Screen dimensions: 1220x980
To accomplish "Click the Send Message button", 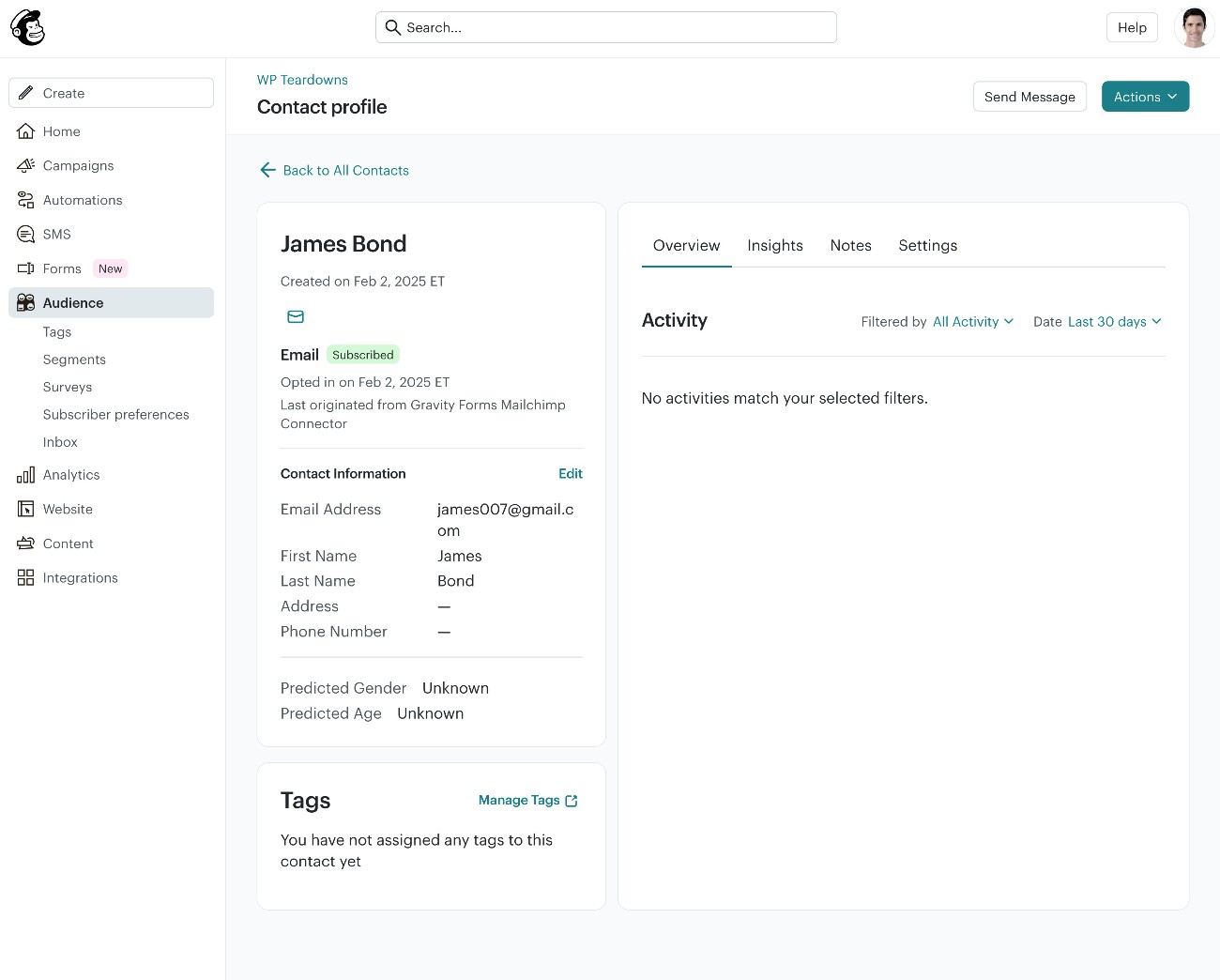I will pyautogui.click(x=1029, y=97).
